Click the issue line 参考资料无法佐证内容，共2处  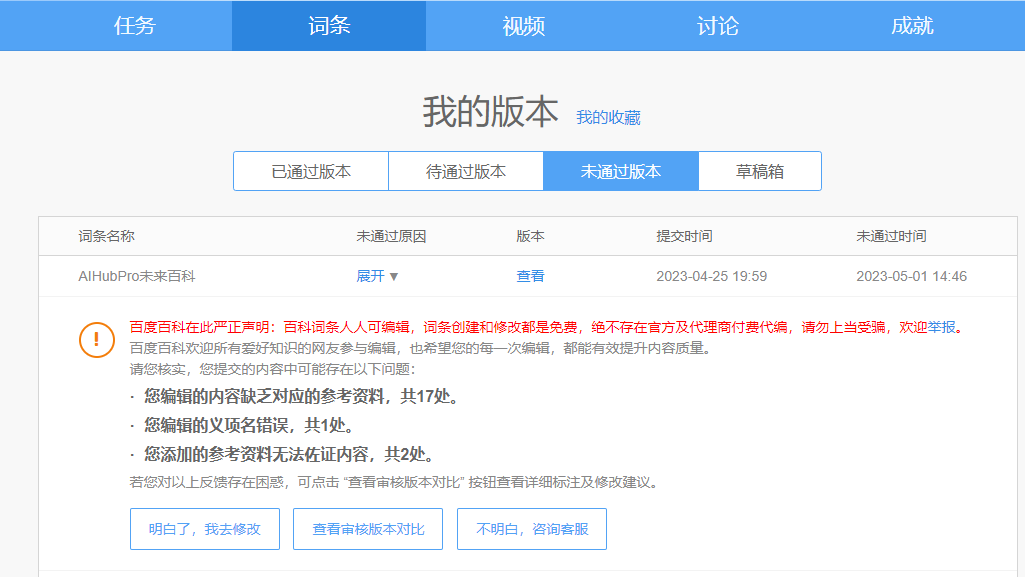[x=289, y=454]
